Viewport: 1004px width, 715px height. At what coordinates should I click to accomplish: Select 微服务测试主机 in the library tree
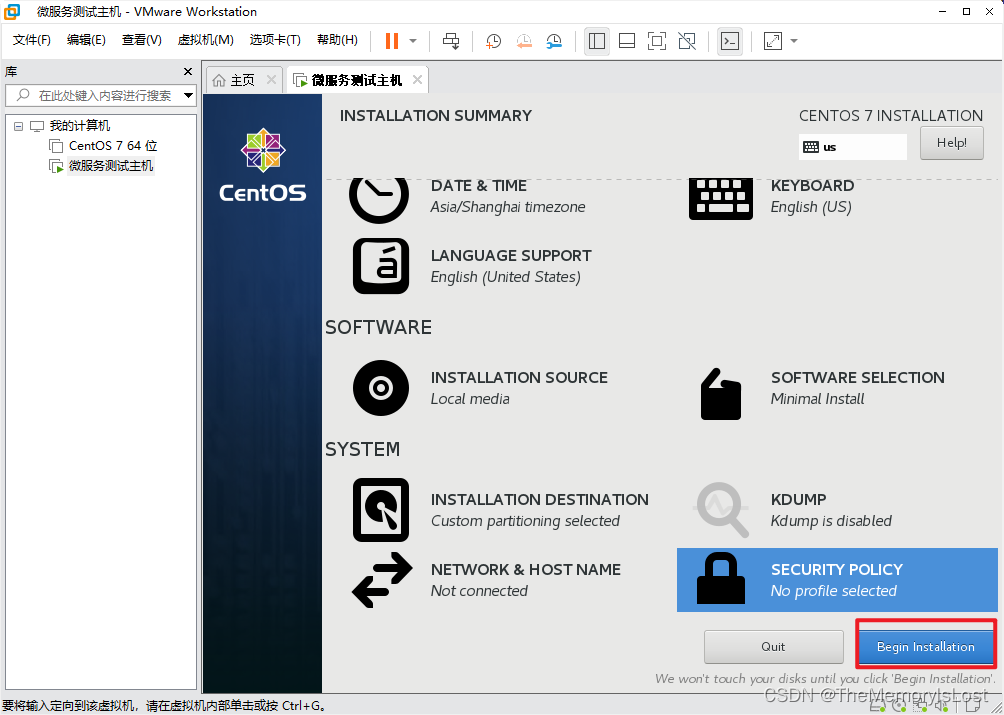coord(111,166)
